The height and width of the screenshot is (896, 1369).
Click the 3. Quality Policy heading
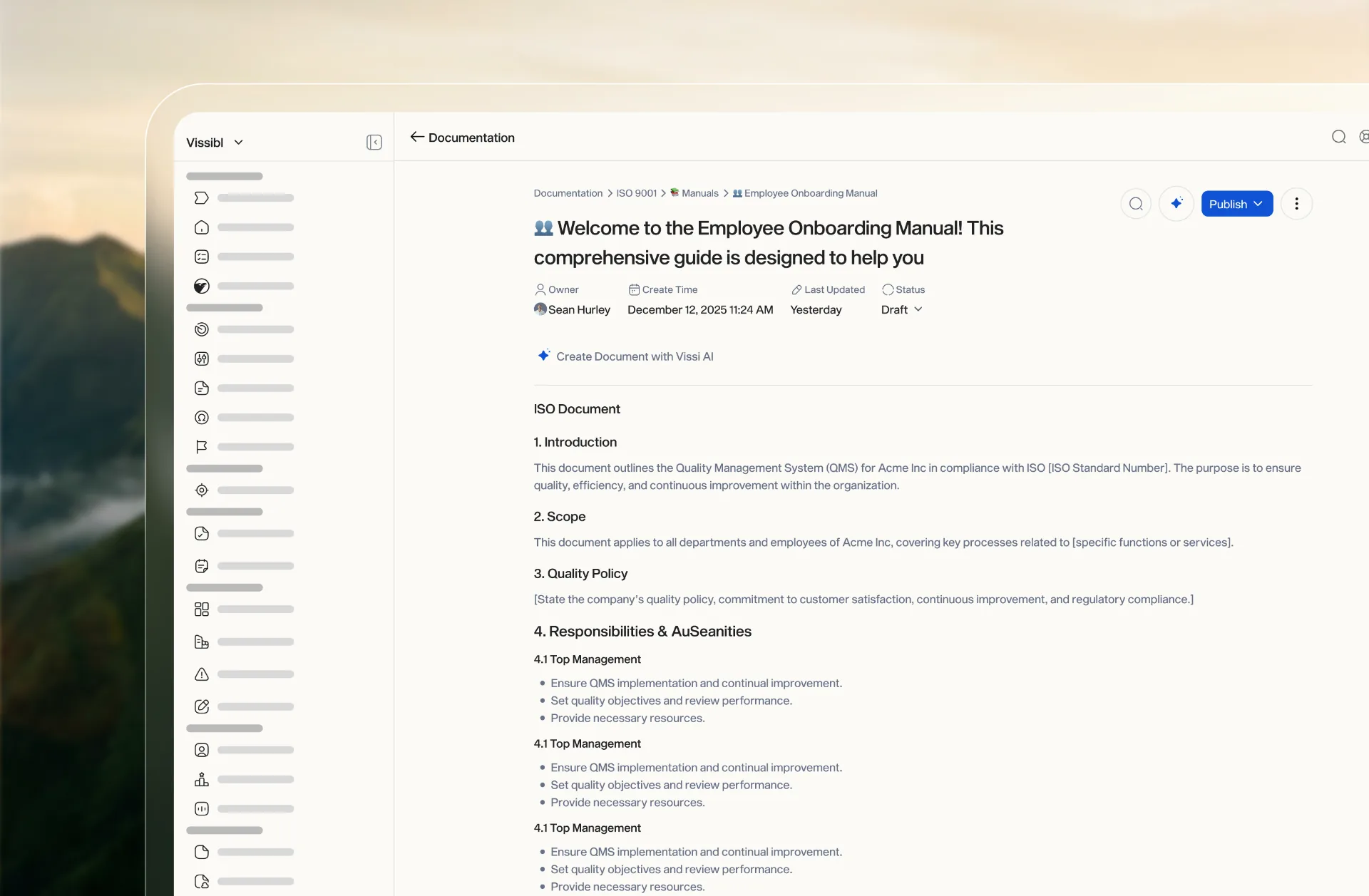coord(580,573)
